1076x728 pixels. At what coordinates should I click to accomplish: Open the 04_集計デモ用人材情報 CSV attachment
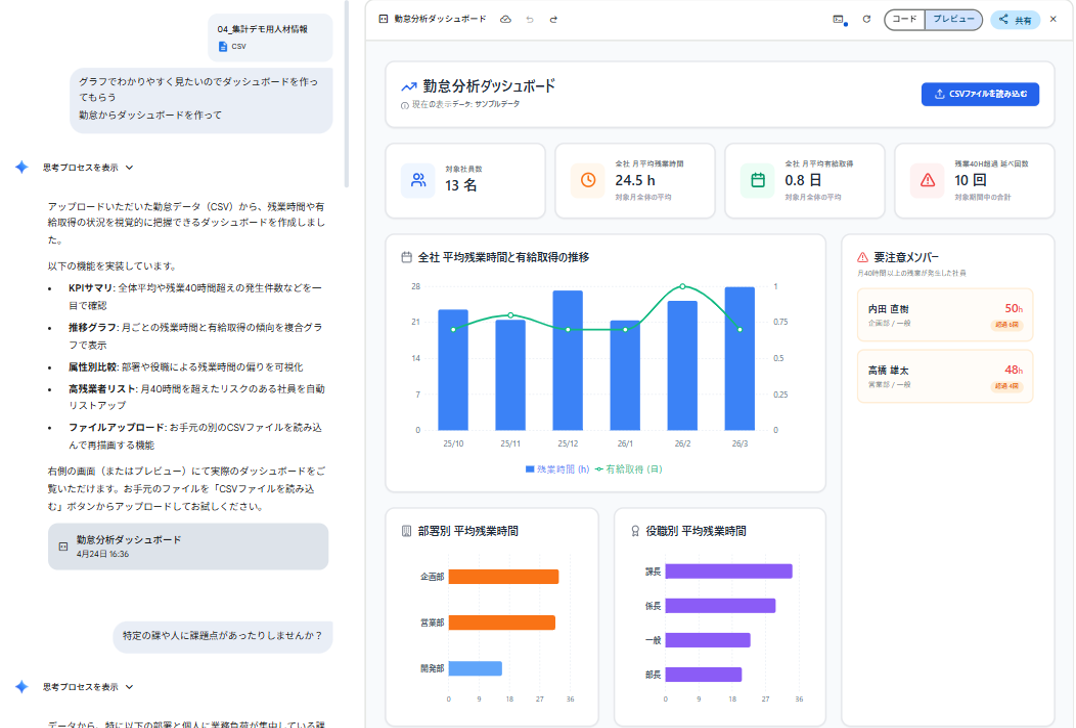(x=270, y=37)
